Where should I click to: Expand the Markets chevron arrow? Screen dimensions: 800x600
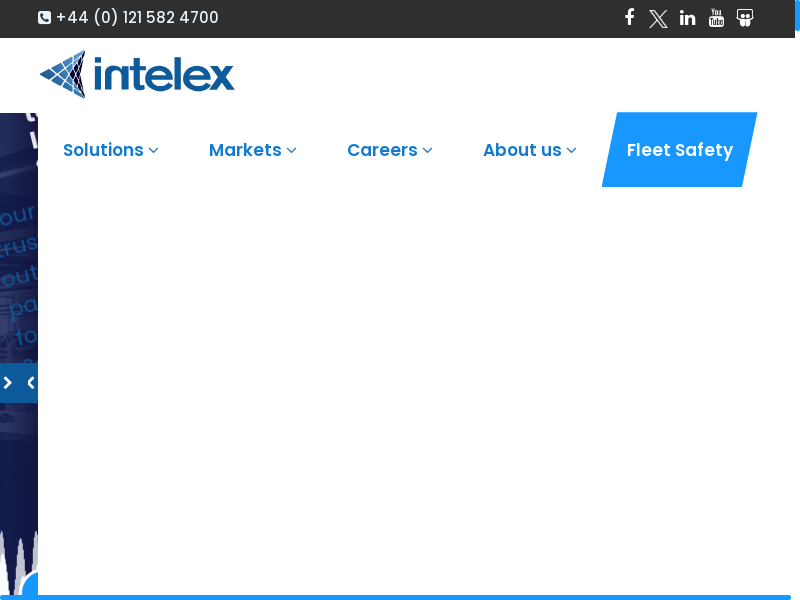click(x=292, y=151)
